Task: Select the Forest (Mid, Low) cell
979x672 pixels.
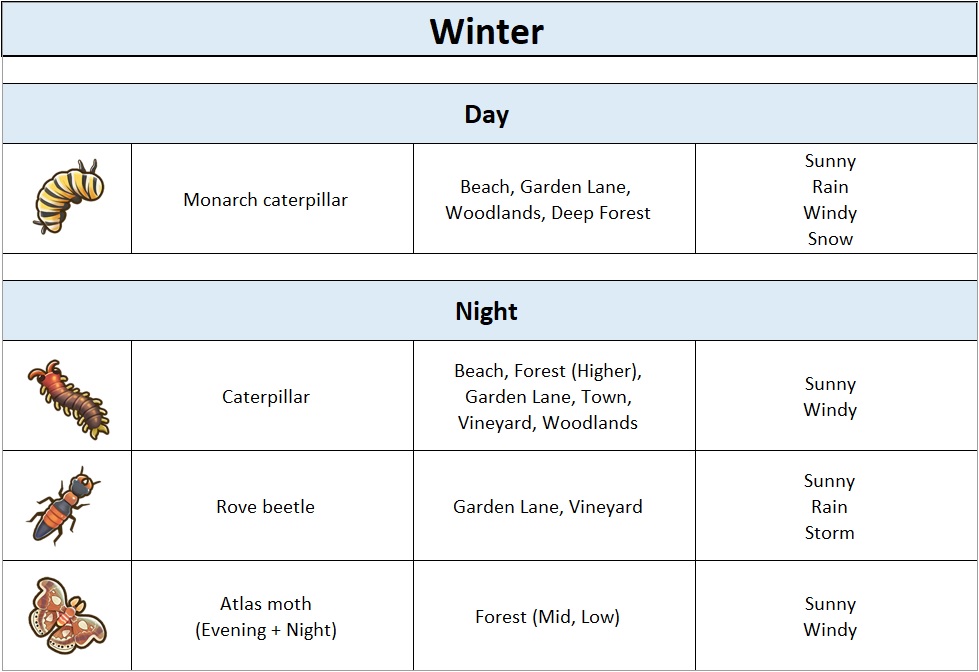Action: tap(548, 617)
